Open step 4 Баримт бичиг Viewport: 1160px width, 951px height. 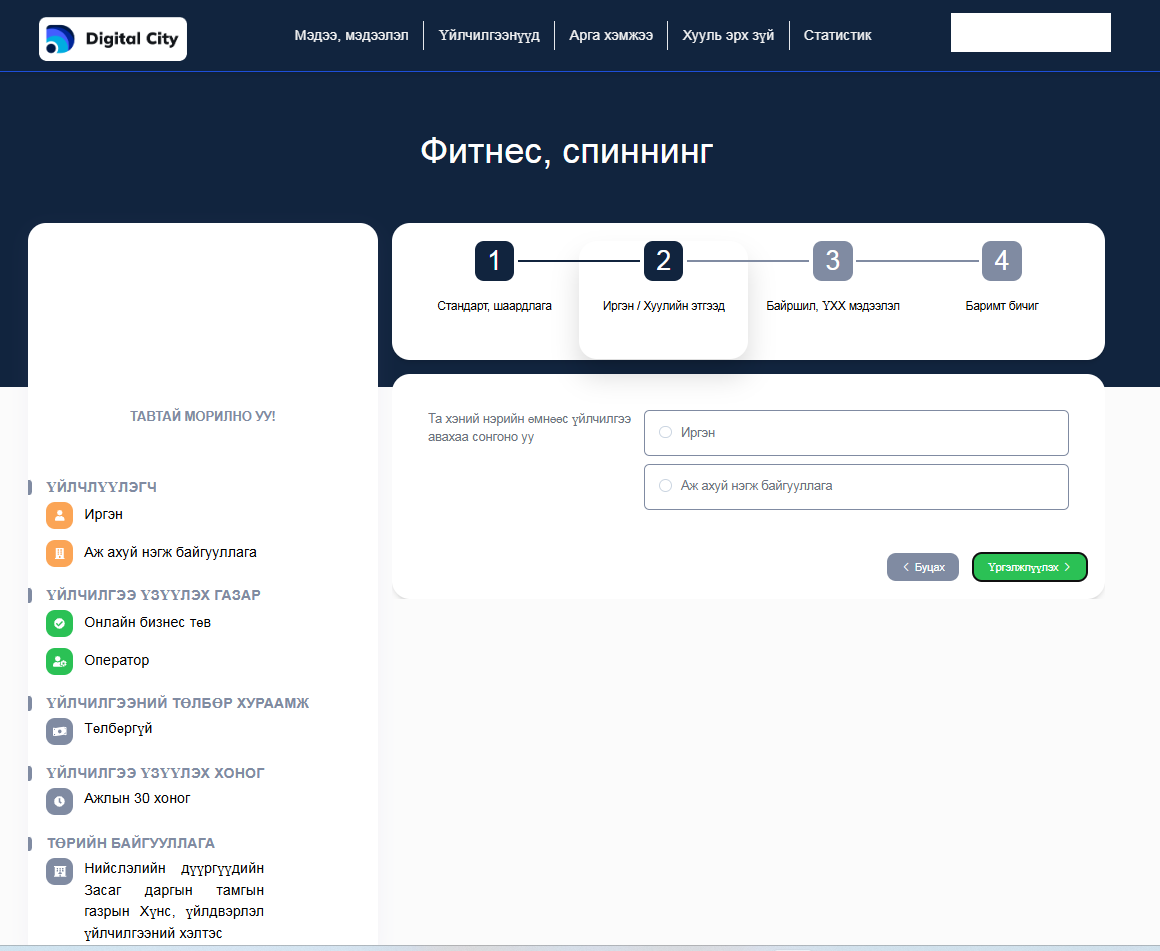click(x=1001, y=261)
